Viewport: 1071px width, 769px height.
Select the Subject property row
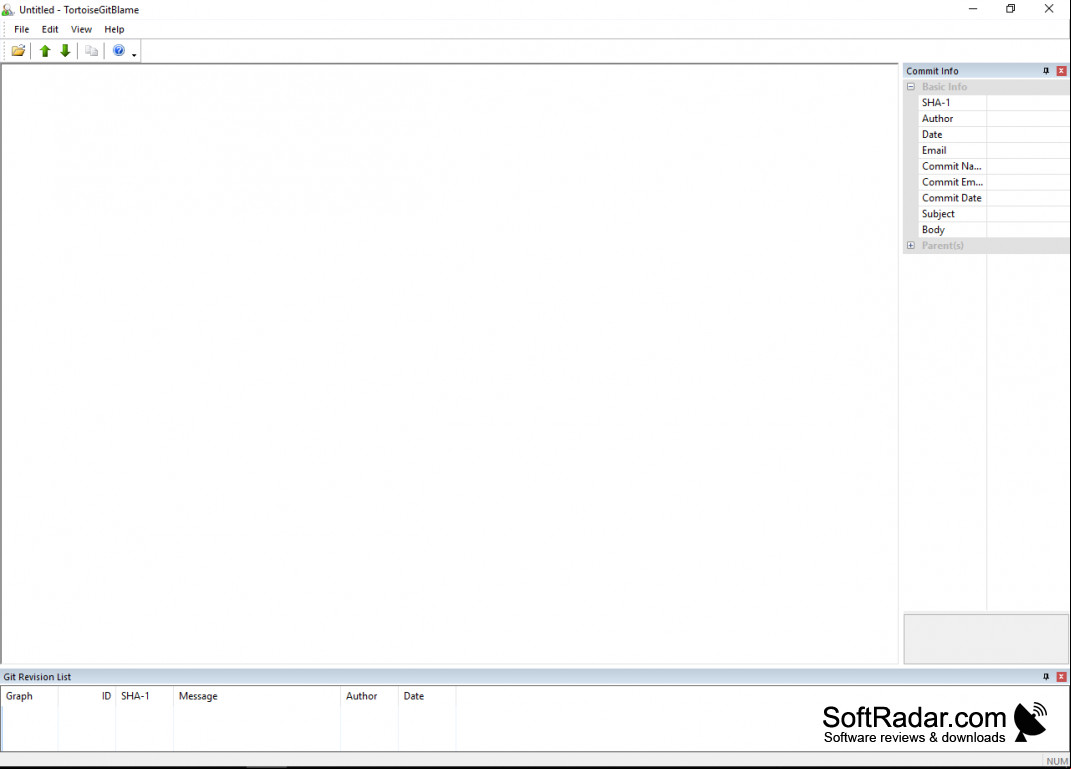pyautogui.click(x=994, y=214)
